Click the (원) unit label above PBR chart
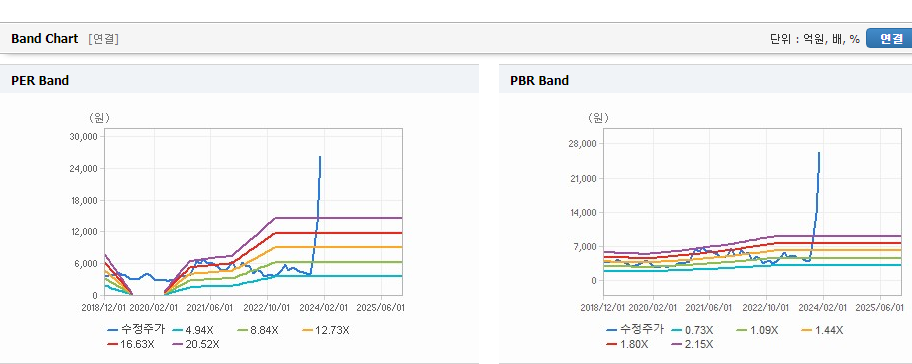The height and width of the screenshot is (364, 912). click(x=598, y=118)
